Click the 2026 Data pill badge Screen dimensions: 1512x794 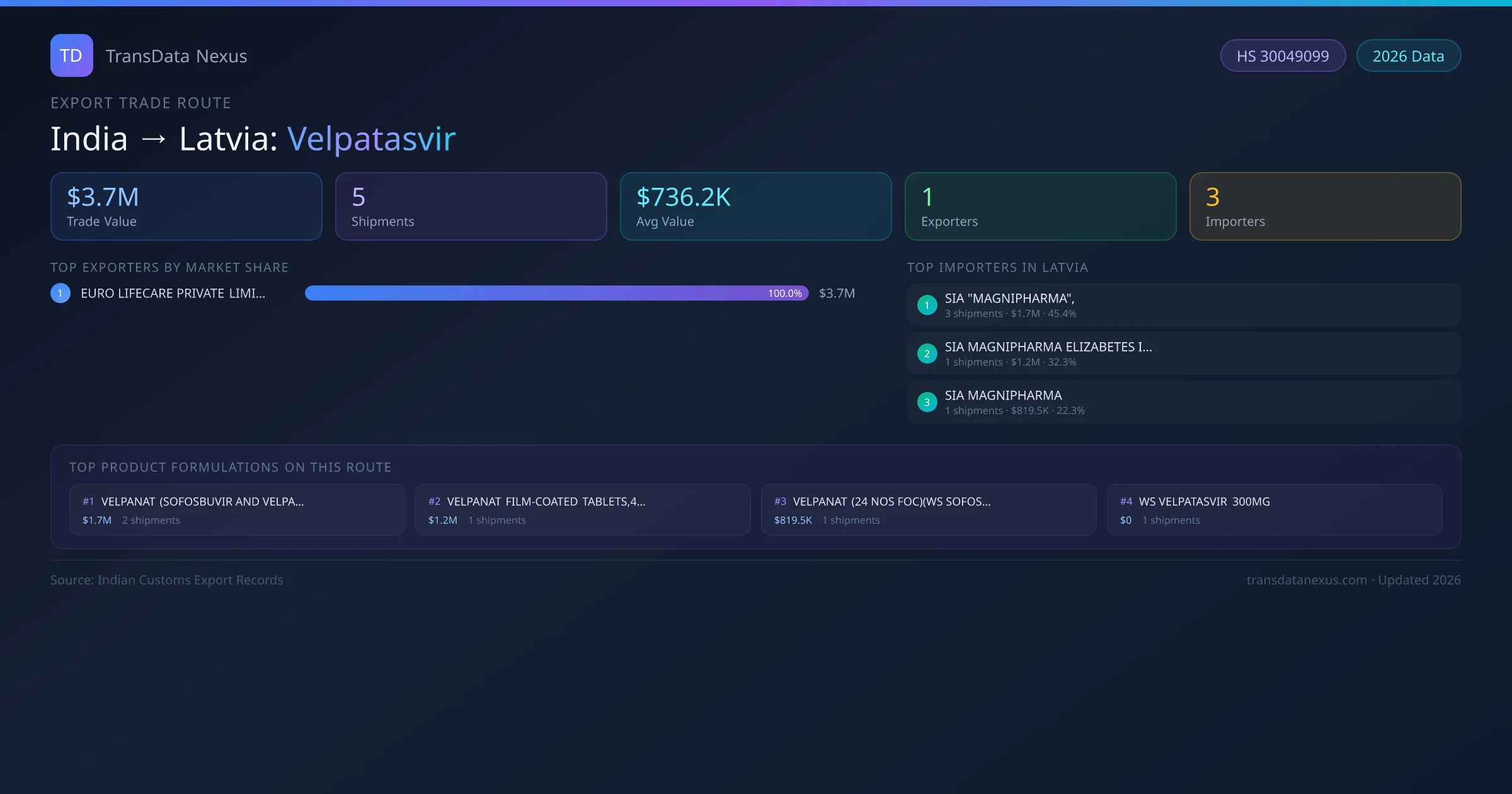click(x=1408, y=56)
